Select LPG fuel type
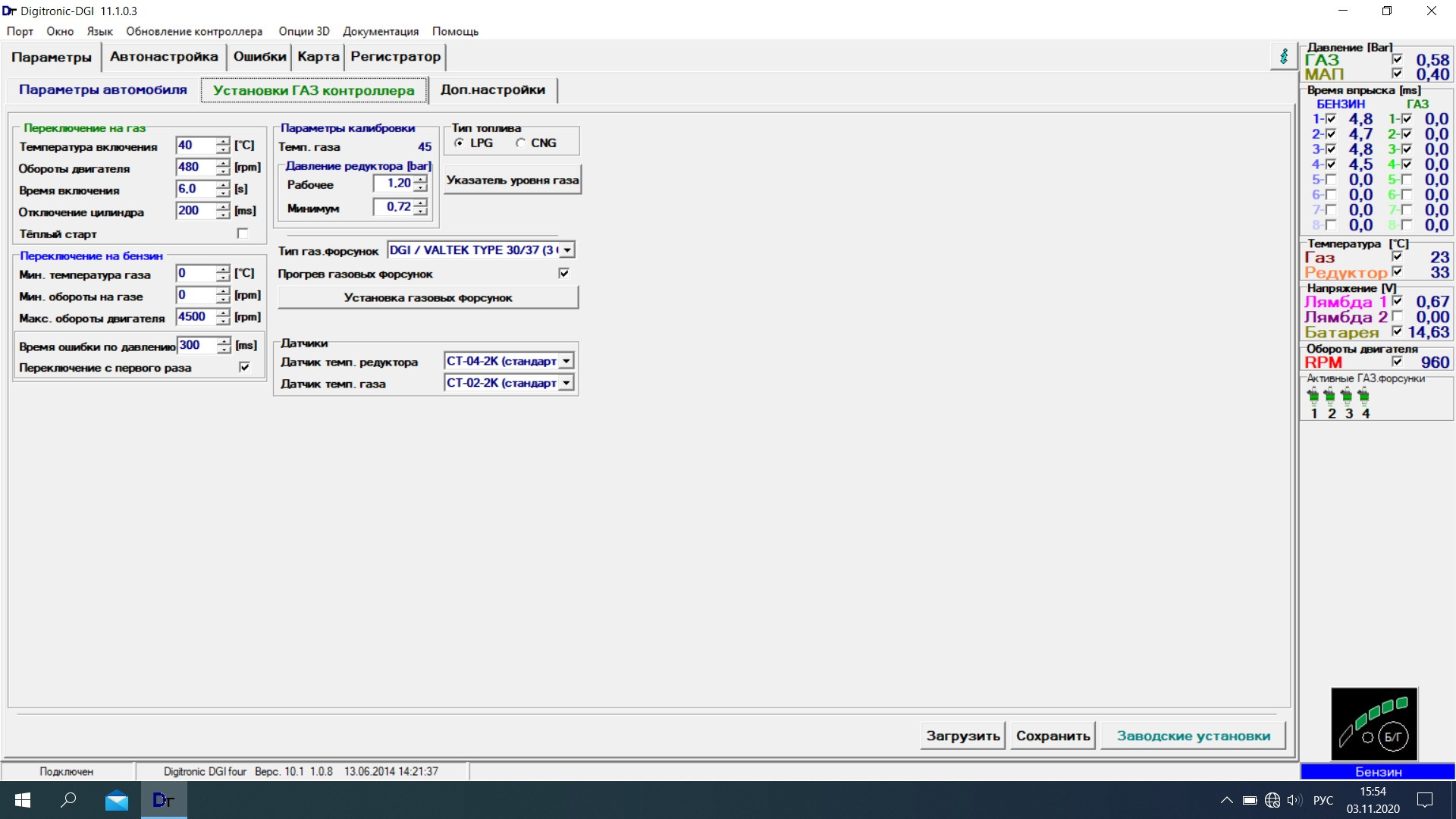The image size is (1456, 819). (x=460, y=143)
